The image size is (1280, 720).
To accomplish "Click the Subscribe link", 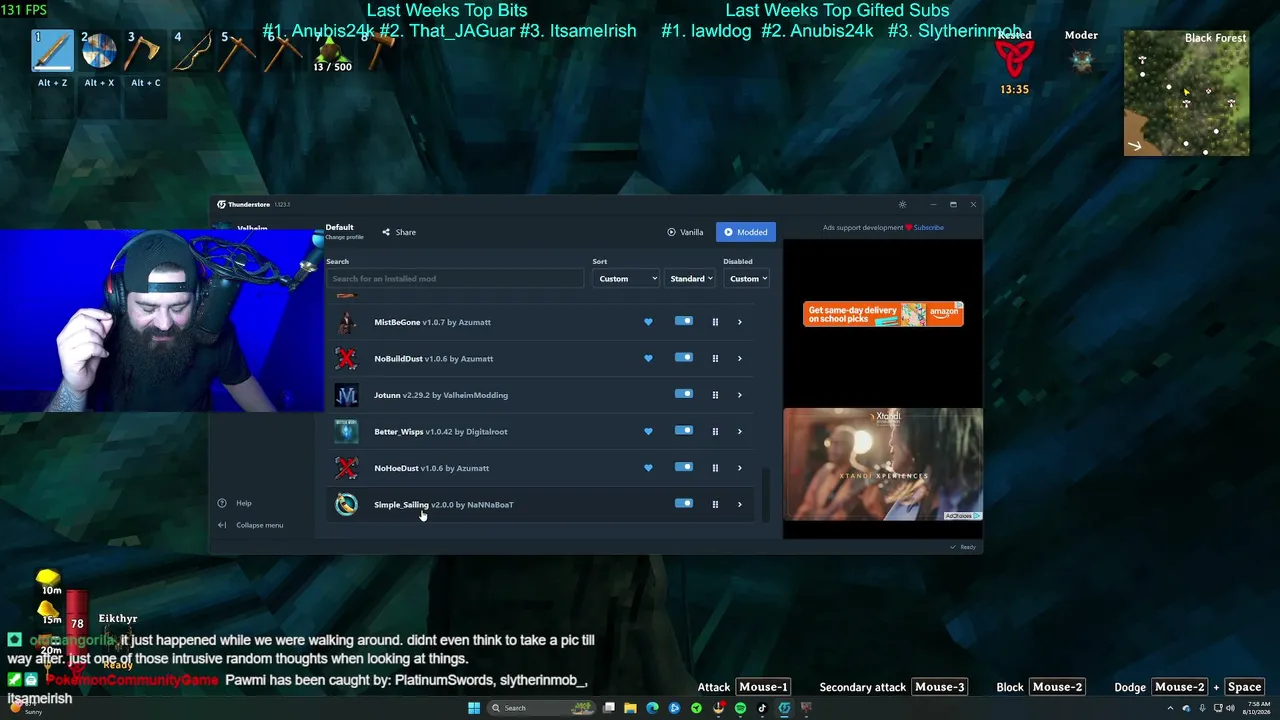I will pos(928,227).
